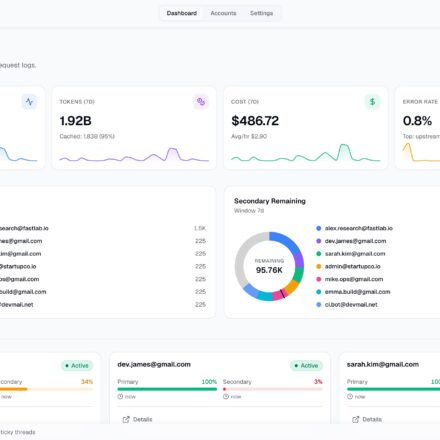Open the Settings tab
Viewport: 440px width, 440px height.
pos(261,13)
